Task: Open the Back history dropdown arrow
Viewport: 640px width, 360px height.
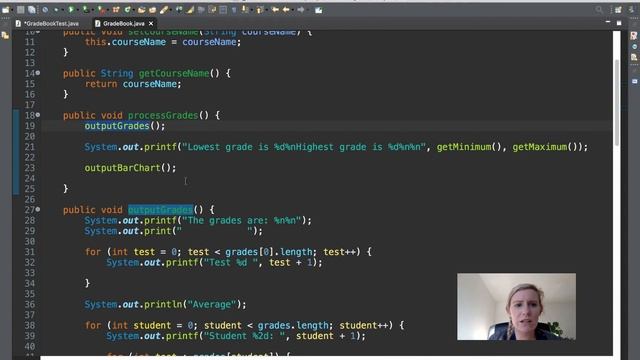Action: point(293,10)
